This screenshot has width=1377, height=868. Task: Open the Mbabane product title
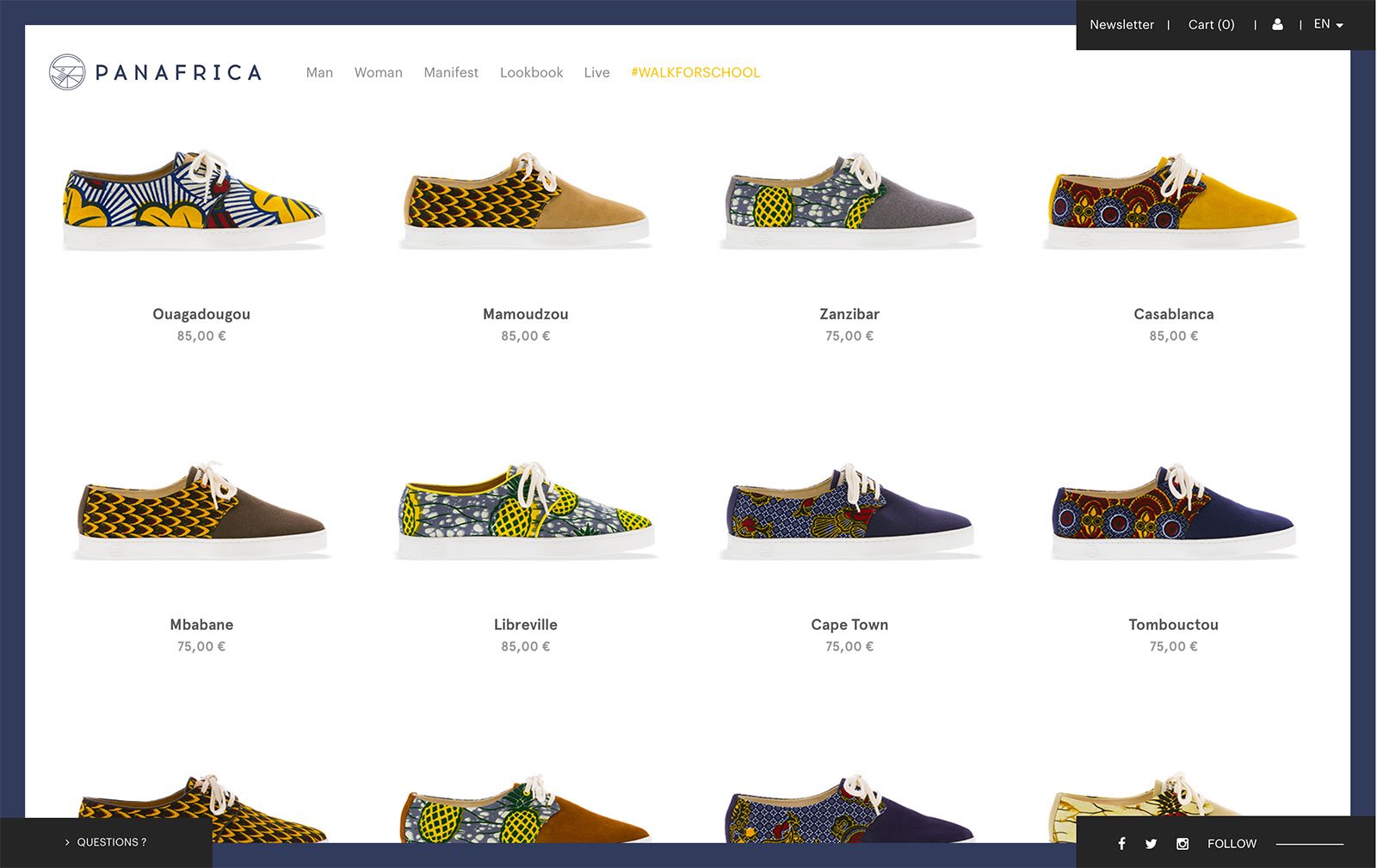click(201, 625)
